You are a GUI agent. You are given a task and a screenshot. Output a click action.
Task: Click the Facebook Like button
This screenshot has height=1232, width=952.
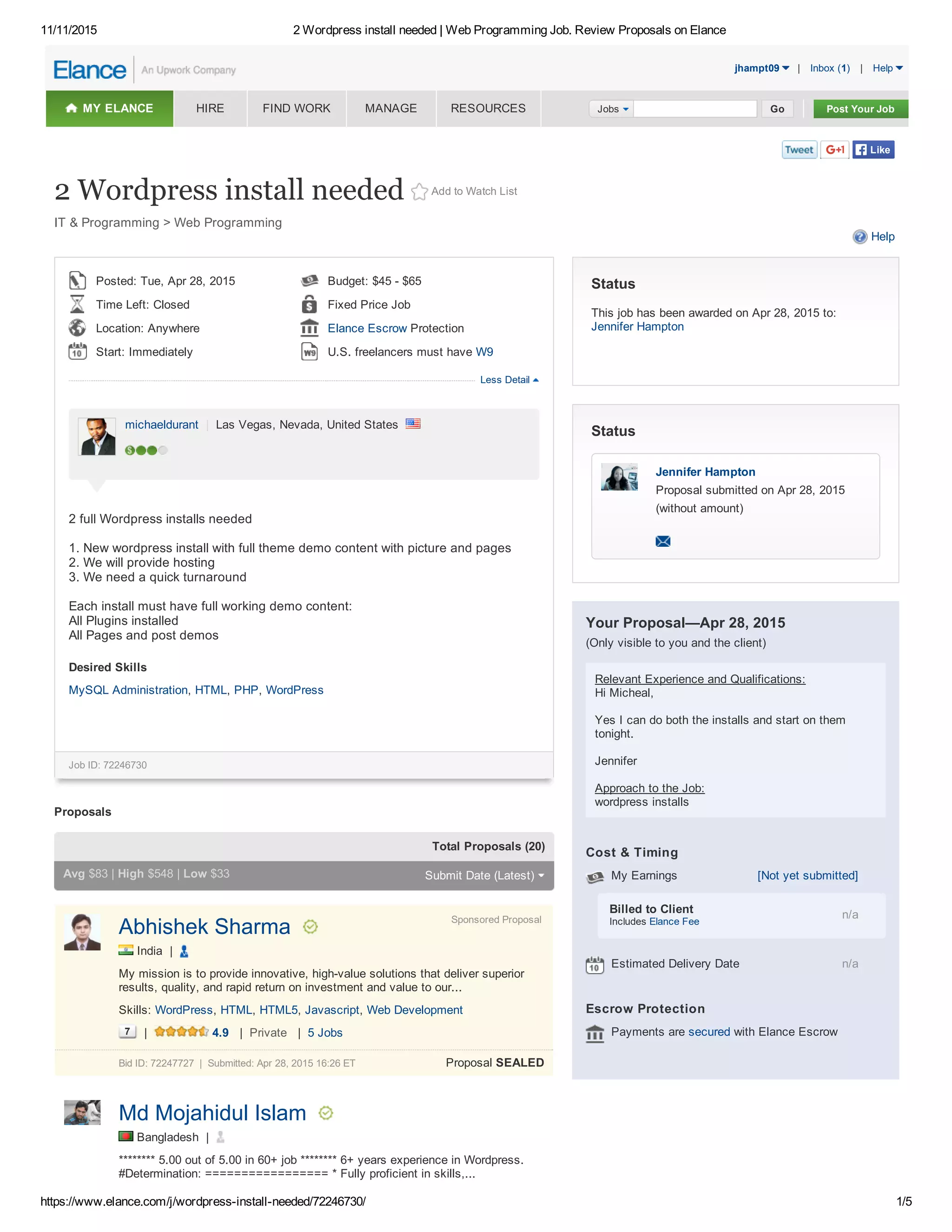coord(873,150)
